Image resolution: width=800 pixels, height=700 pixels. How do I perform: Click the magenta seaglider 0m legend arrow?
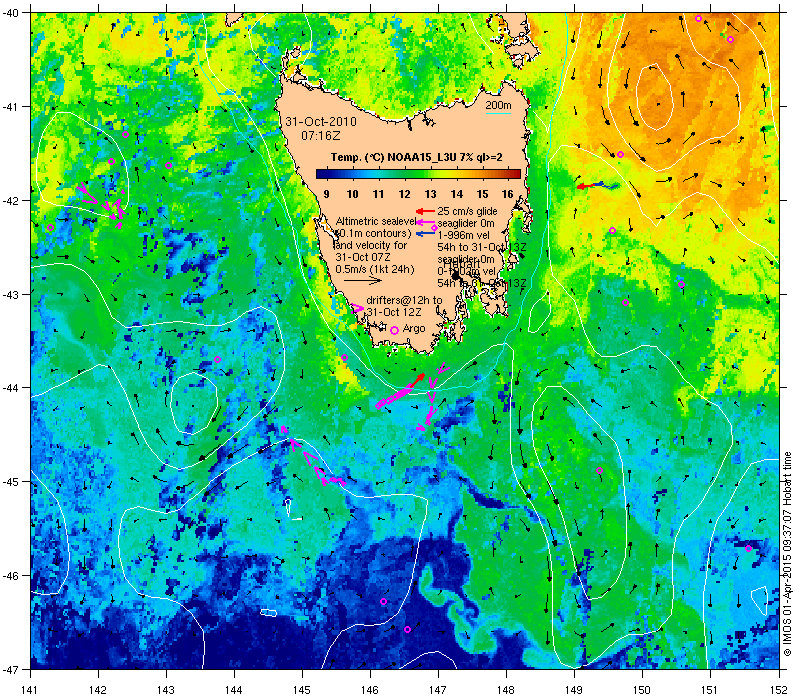425,222
